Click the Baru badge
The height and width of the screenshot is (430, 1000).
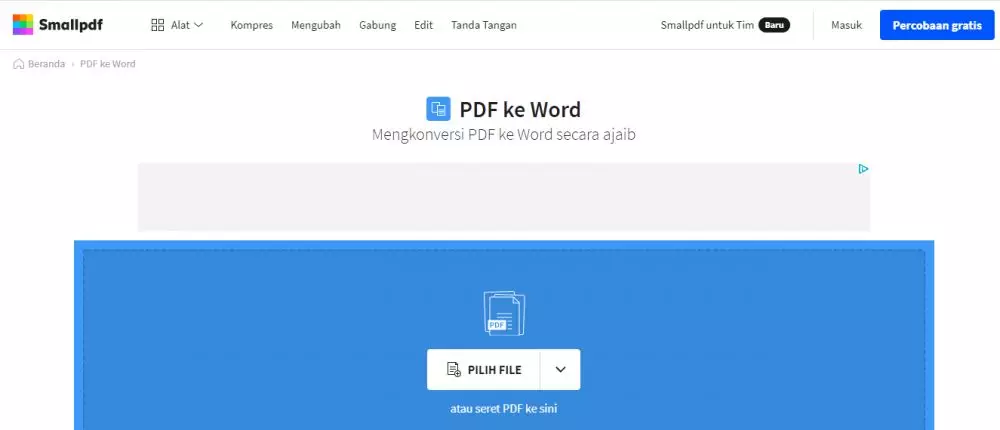click(774, 25)
